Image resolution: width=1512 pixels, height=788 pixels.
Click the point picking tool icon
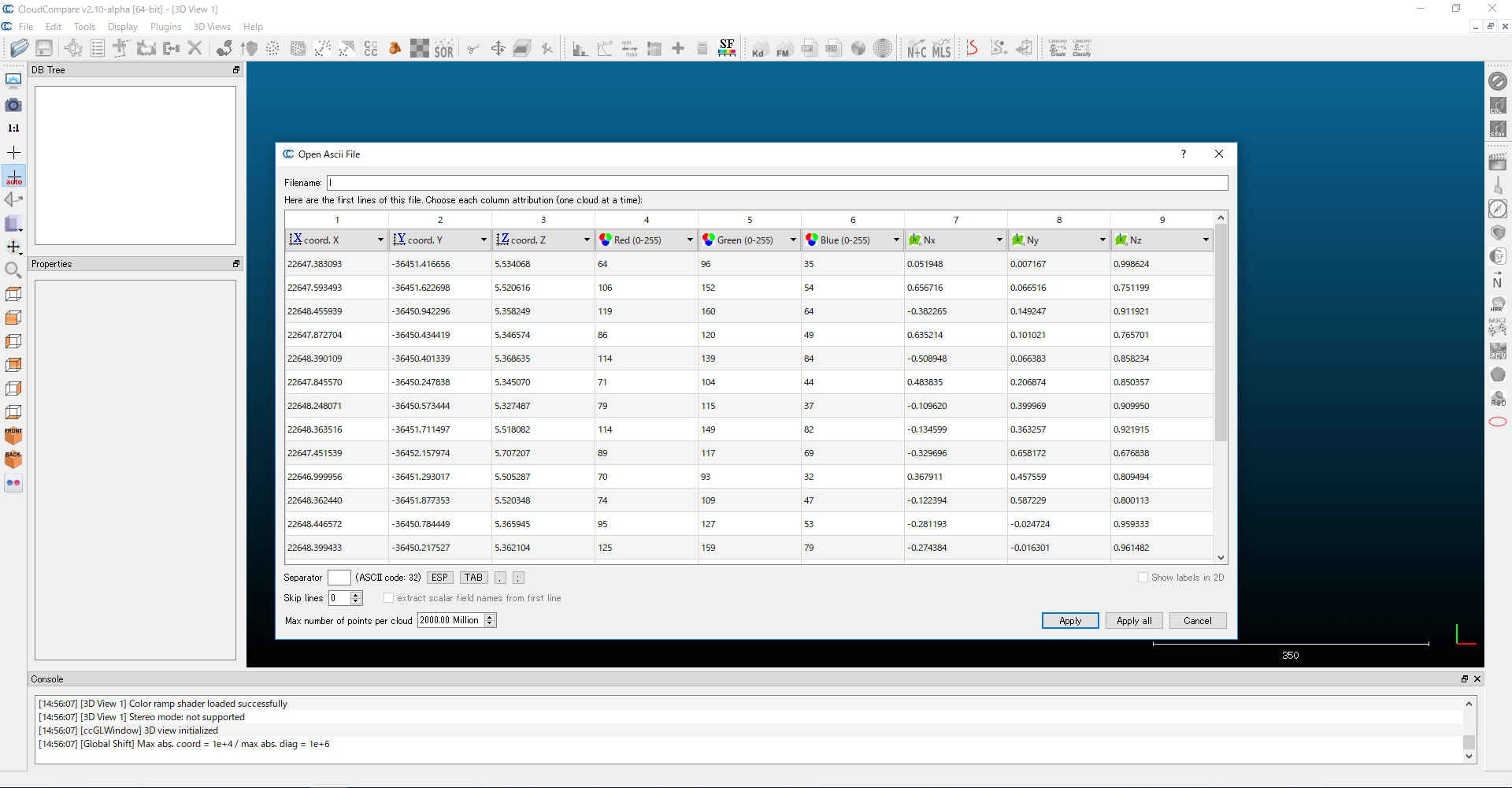[73, 48]
